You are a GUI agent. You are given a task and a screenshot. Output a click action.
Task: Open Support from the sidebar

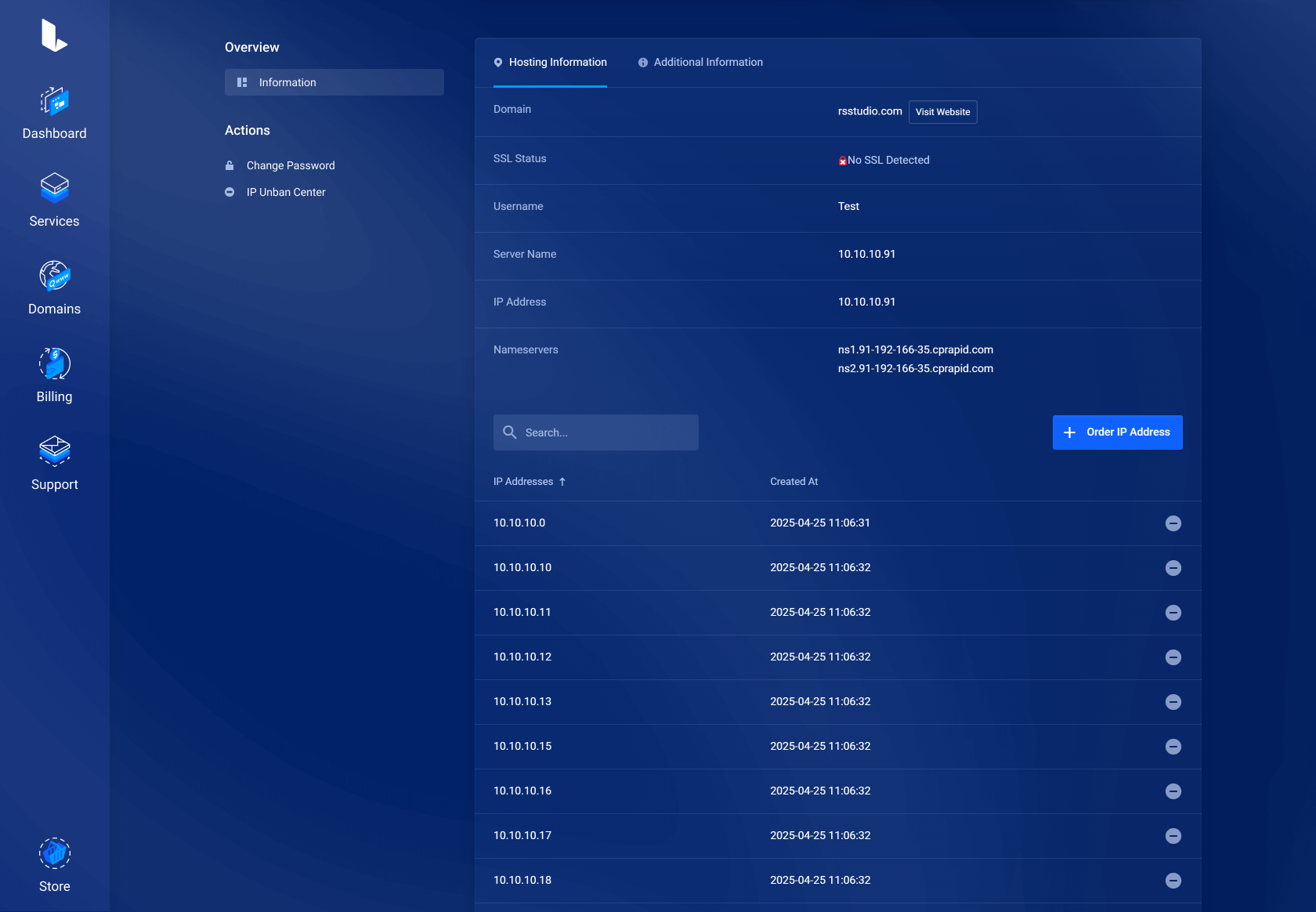click(x=54, y=465)
